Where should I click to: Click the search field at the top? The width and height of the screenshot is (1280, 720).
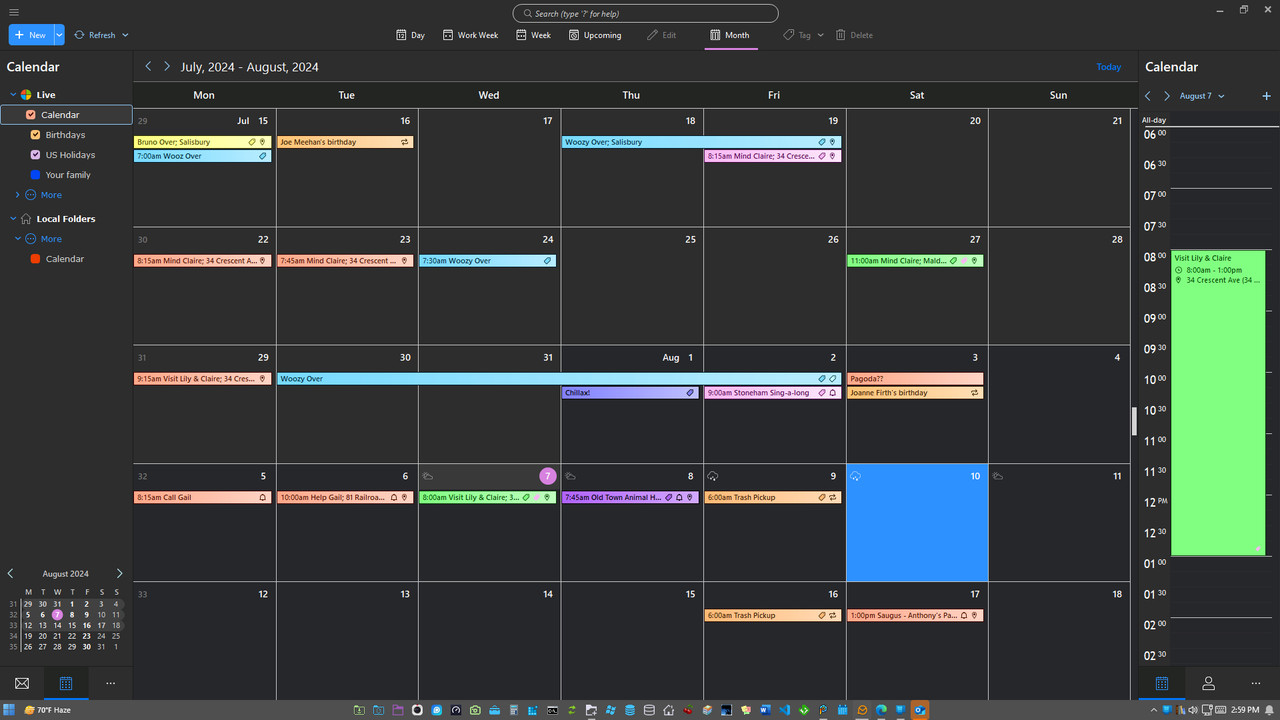tap(645, 13)
